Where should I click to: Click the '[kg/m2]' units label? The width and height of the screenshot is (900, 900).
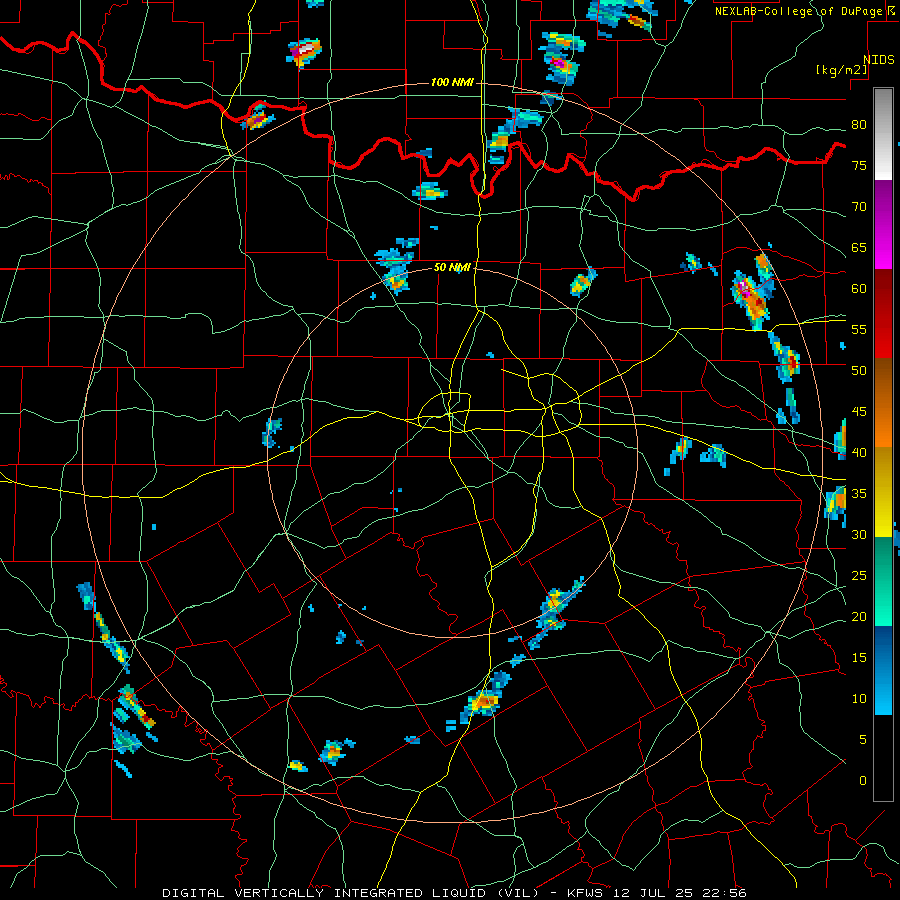[x=841, y=70]
